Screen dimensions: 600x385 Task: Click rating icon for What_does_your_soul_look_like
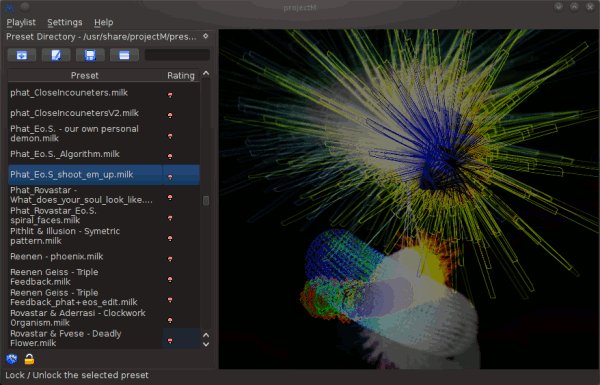tap(170, 197)
